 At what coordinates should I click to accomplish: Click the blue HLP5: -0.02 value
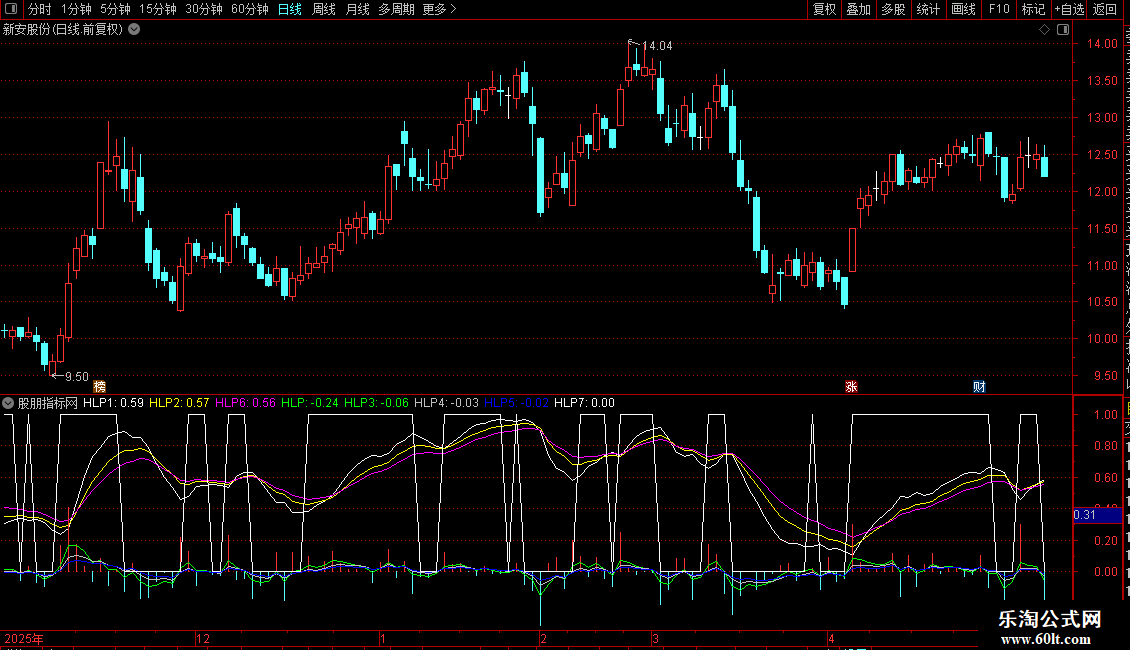point(516,403)
